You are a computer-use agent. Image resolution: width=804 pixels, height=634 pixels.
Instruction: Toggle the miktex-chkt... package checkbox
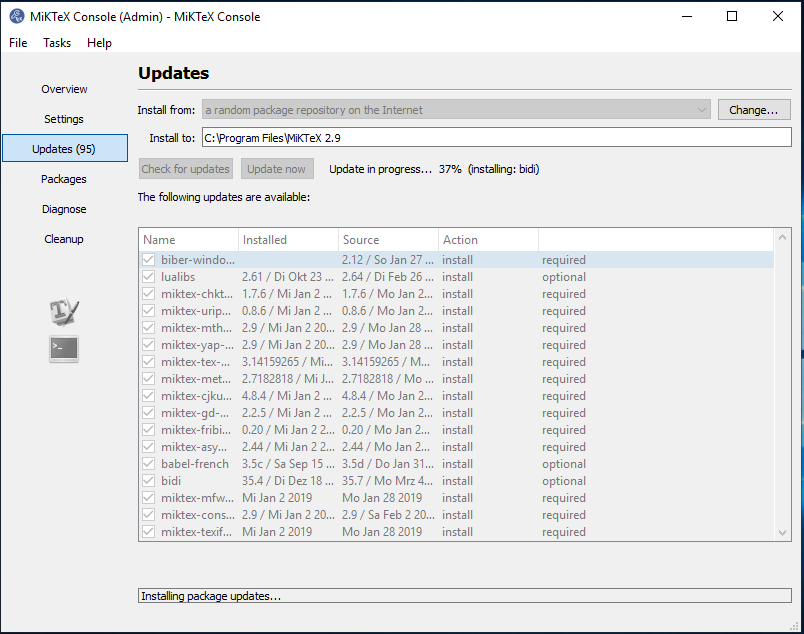148,293
